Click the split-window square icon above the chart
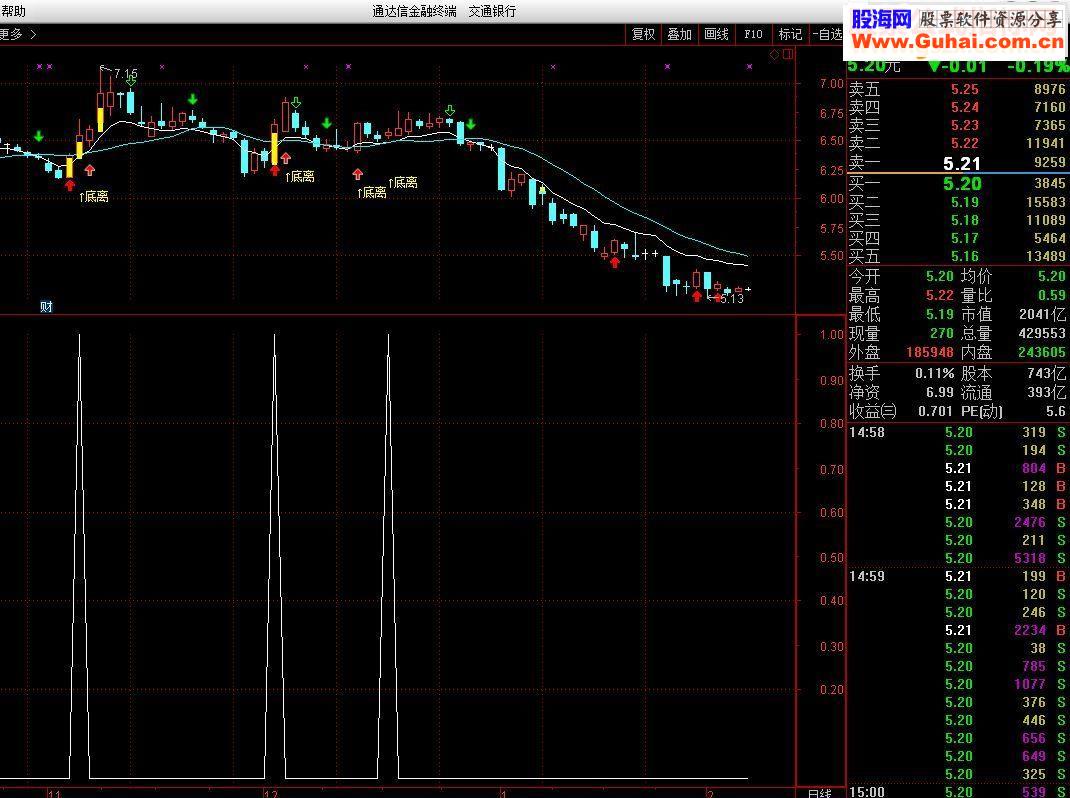The height and width of the screenshot is (798, 1070). (788, 55)
